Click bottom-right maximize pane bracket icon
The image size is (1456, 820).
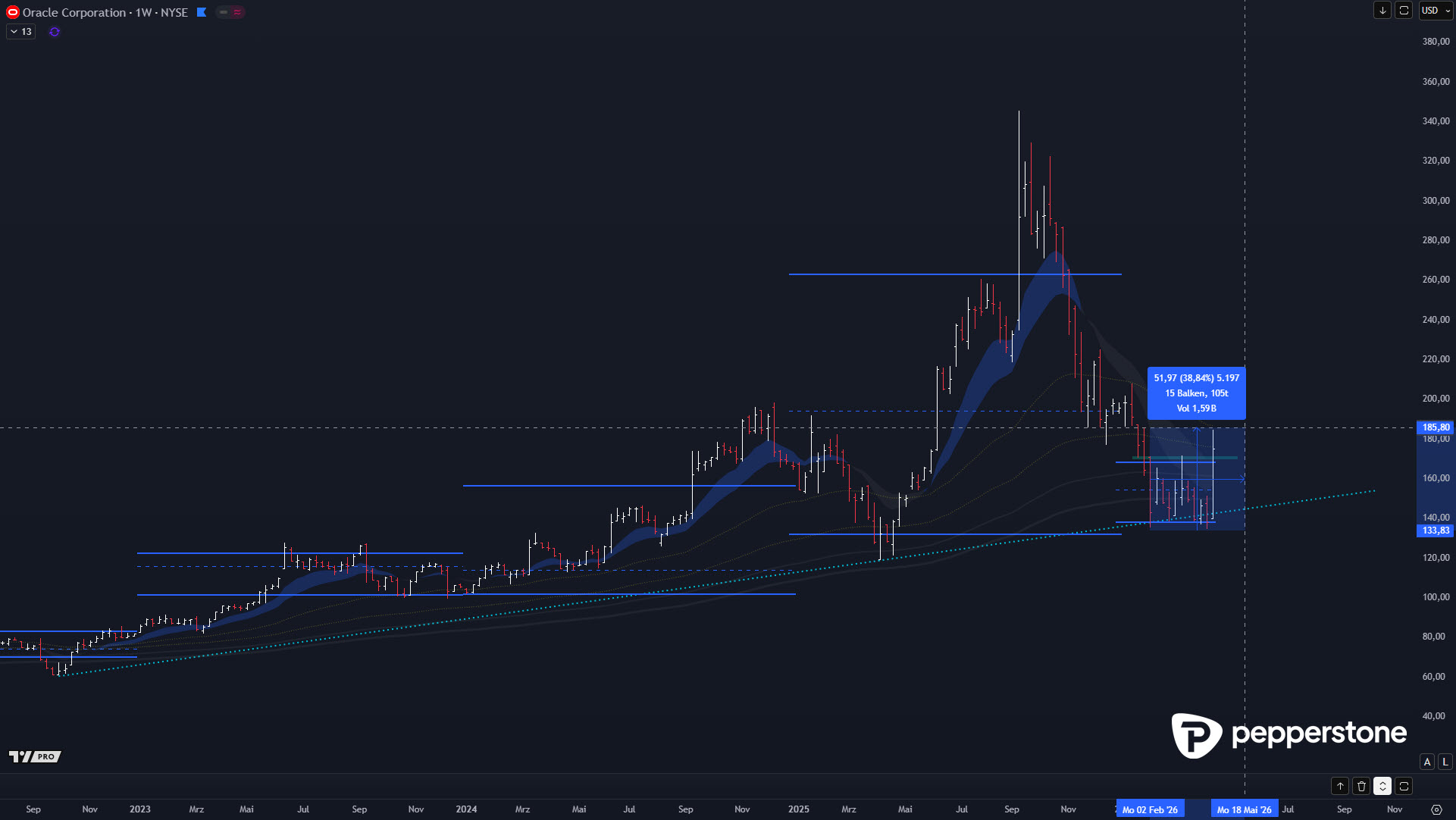point(1404,786)
